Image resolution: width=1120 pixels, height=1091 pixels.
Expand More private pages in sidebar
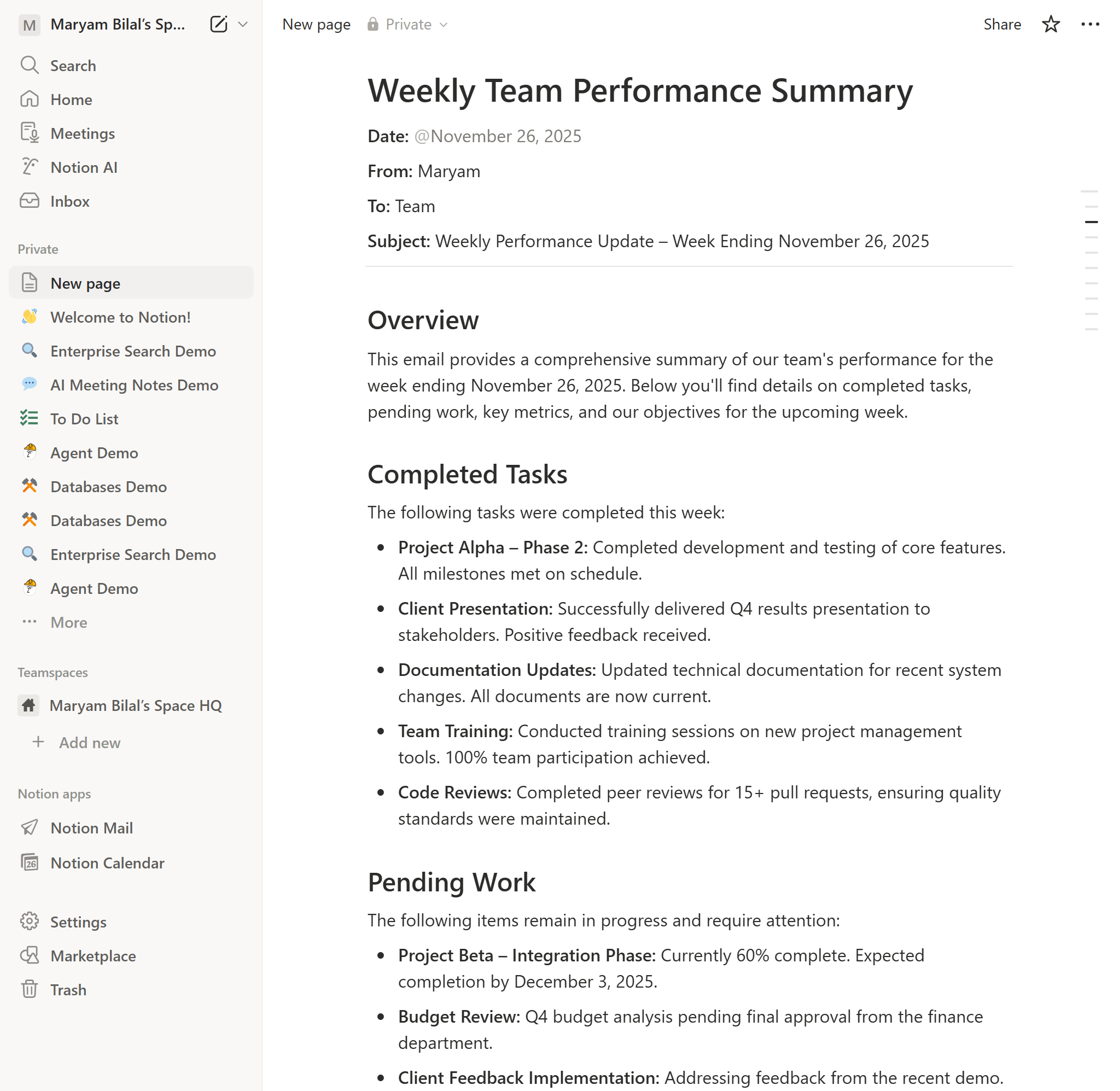[68, 622]
